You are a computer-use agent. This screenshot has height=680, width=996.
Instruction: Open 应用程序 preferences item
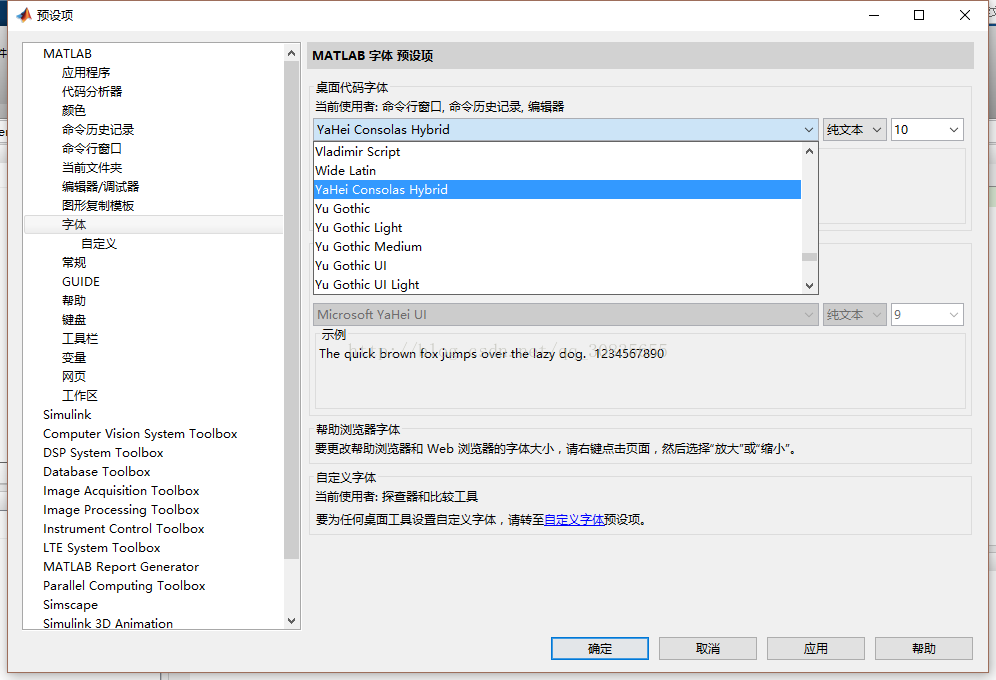86,72
